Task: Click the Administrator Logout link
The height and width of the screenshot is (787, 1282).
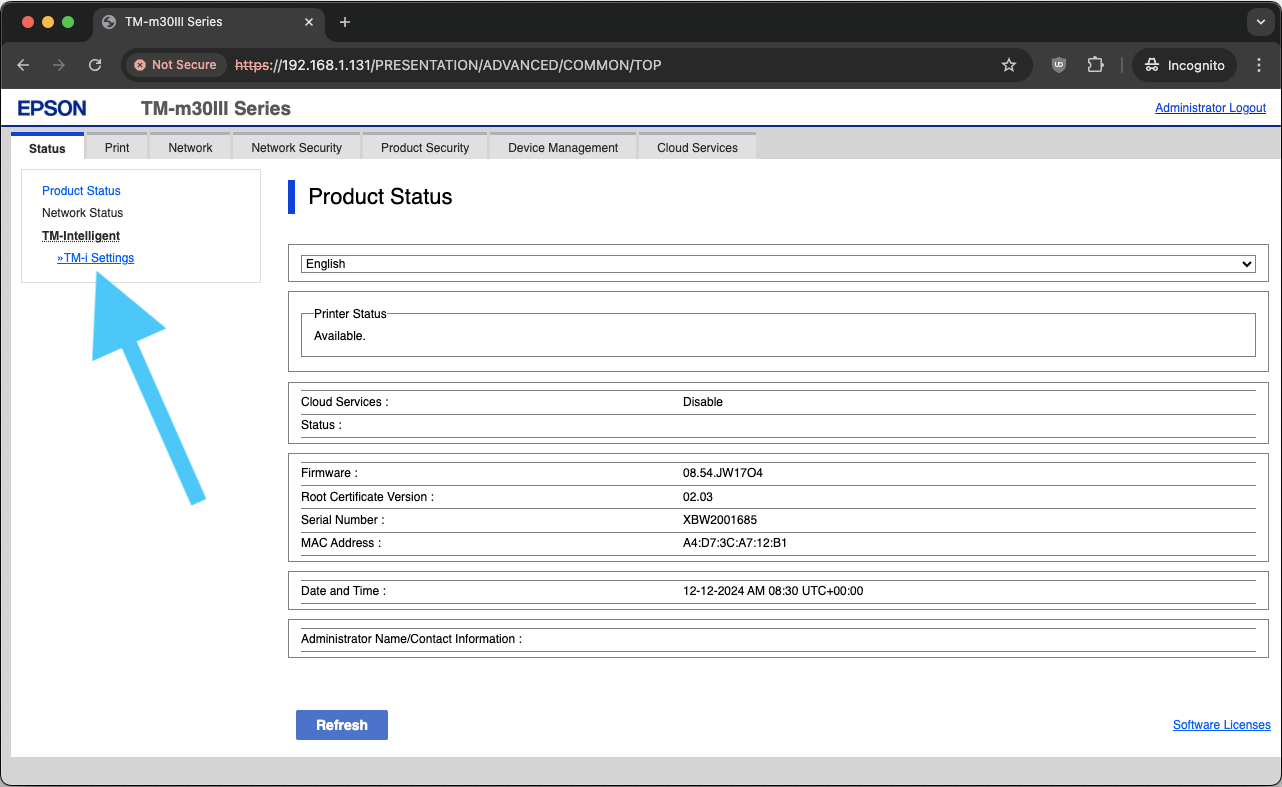Action: tap(1210, 108)
